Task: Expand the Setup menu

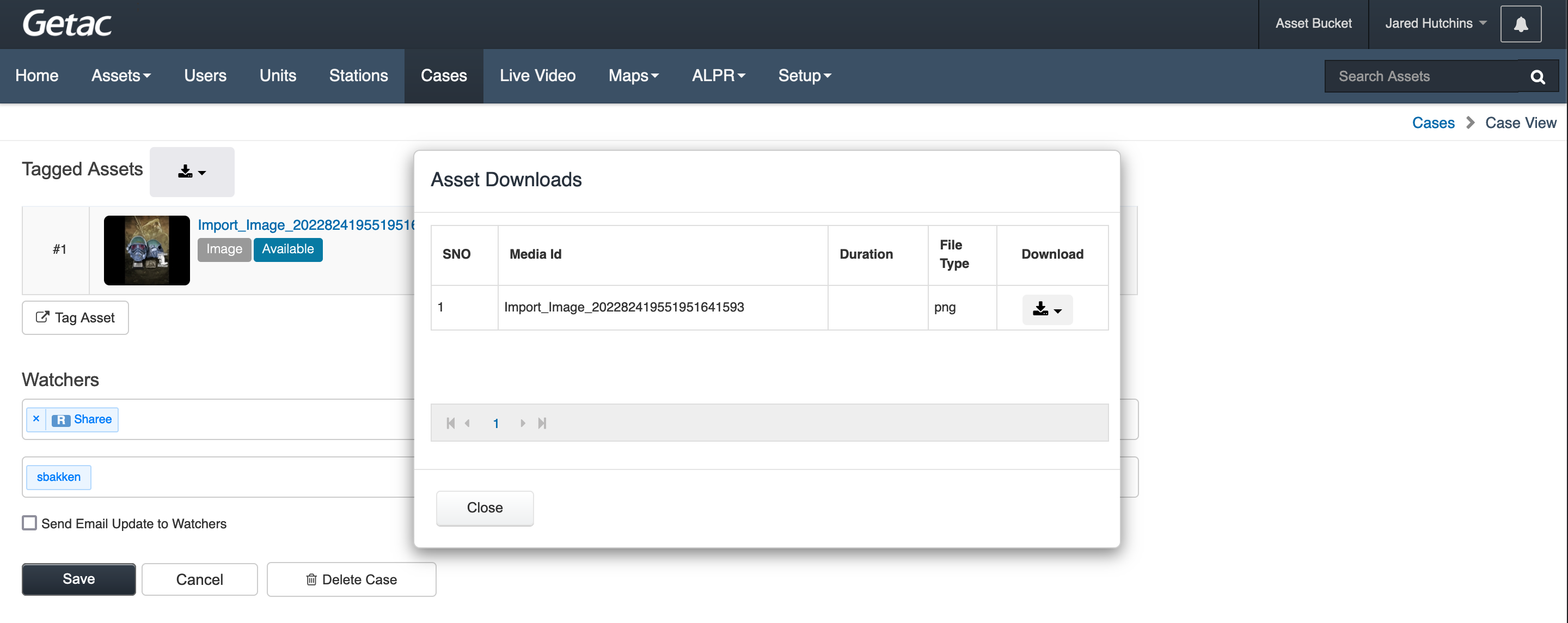Action: point(805,76)
